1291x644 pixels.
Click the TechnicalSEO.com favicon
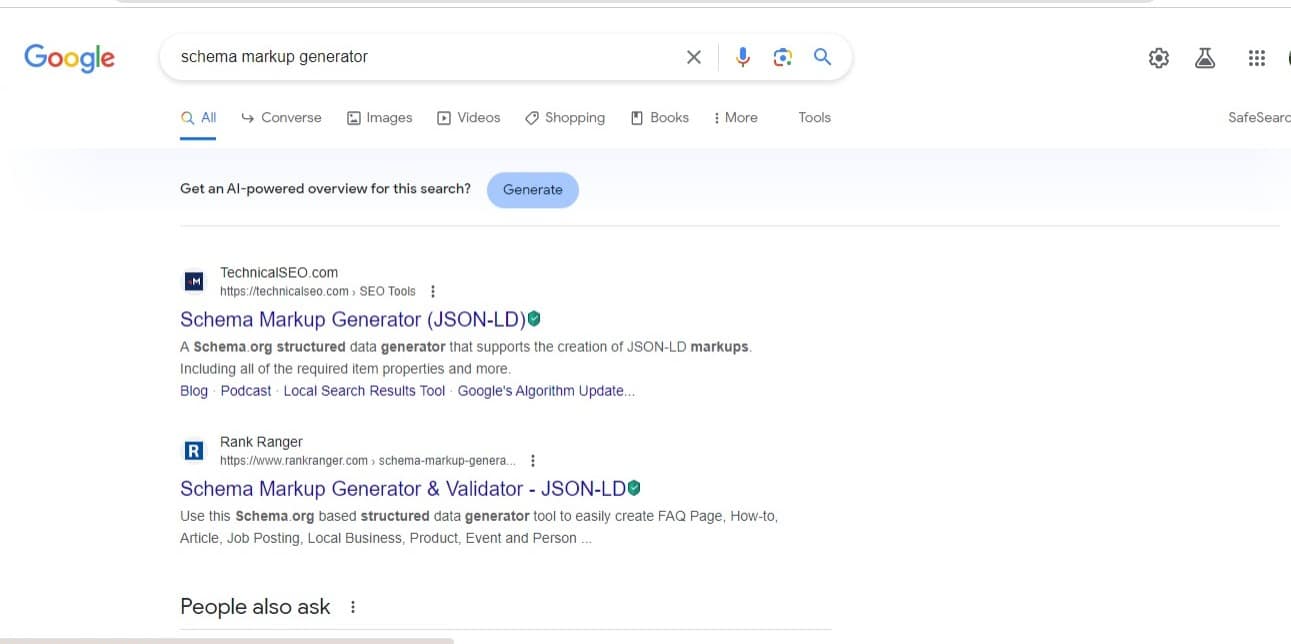(194, 282)
